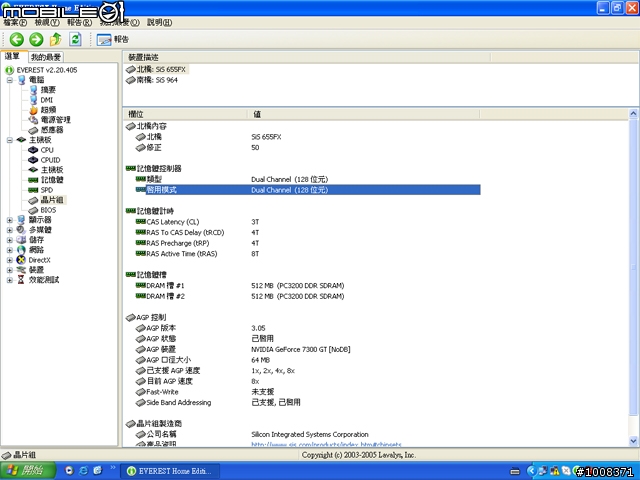This screenshot has height=480, width=640.
Task: Open the 說明(H) help menu
Action: (159, 22)
